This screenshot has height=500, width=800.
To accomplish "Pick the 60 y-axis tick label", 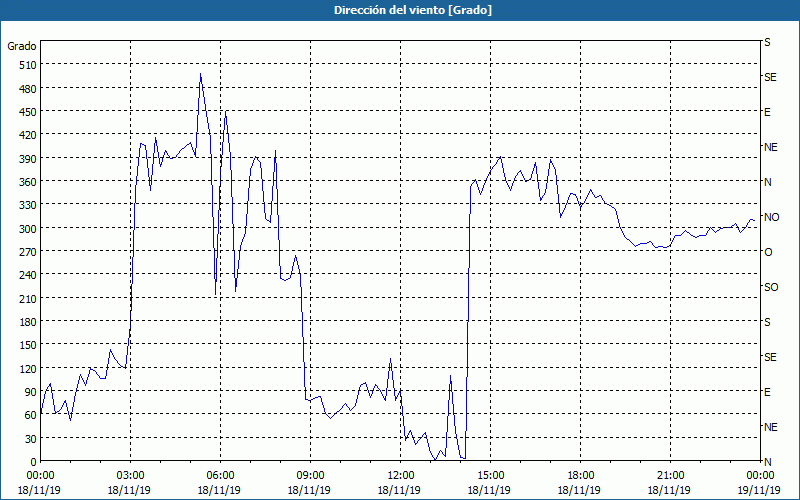I will point(31,415).
